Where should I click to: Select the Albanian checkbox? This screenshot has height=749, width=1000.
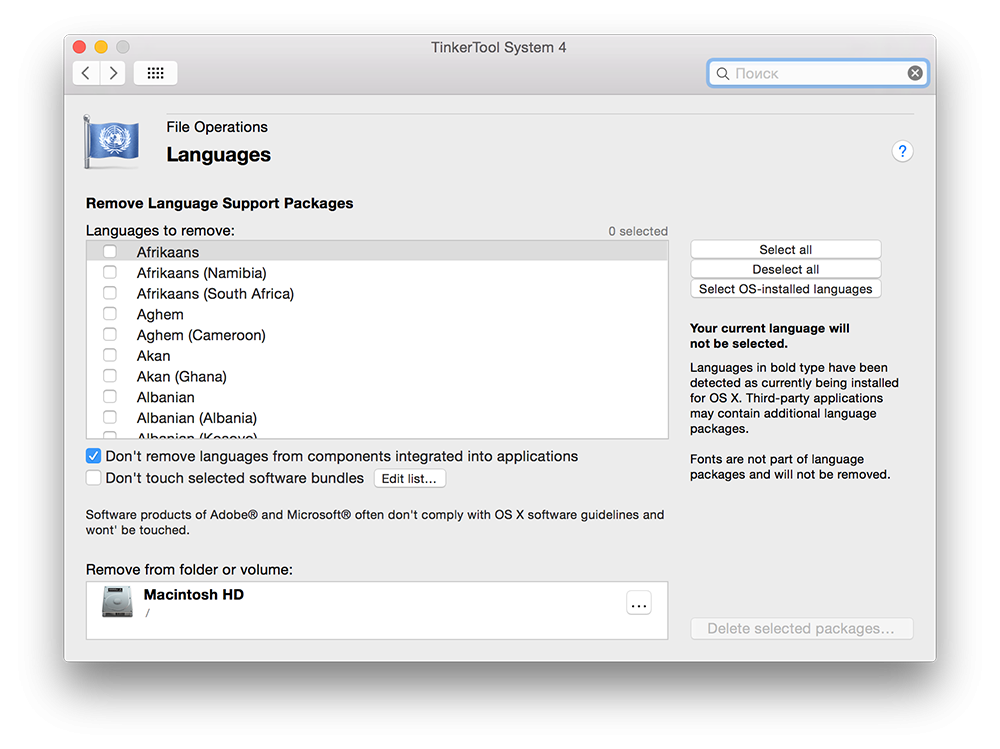(110, 397)
